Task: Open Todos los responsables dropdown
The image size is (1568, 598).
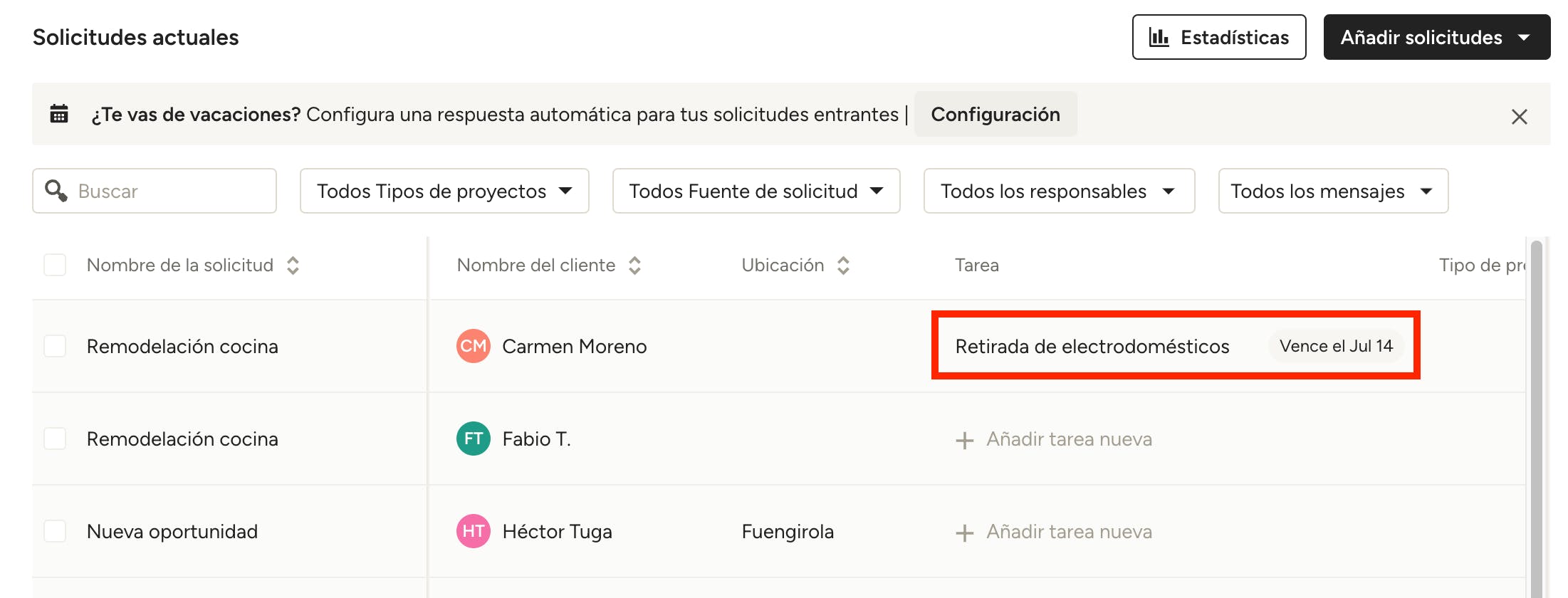Action: tap(1058, 191)
